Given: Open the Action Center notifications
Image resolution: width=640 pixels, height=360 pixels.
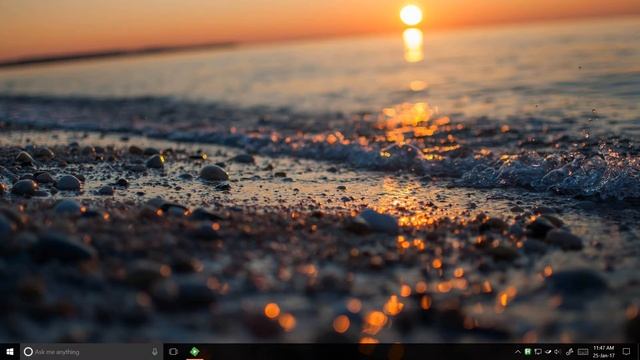Looking at the screenshot, I should 627,352.
